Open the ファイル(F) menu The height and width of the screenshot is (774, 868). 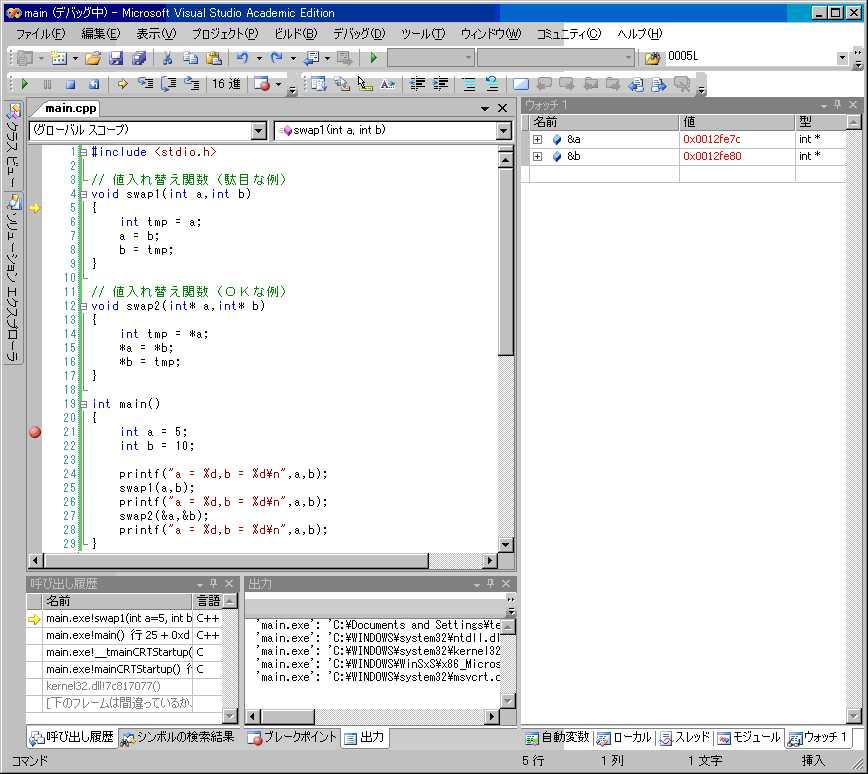[x=40, y=34]
